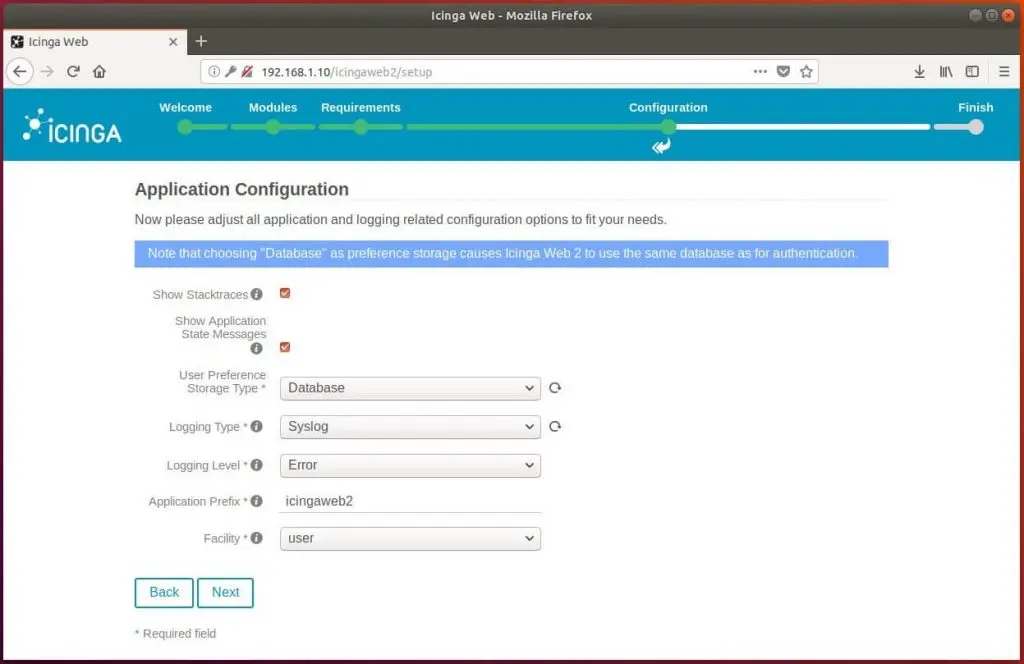
Task: Toggle the Firefox sidebar
Action: coord(972,72)
